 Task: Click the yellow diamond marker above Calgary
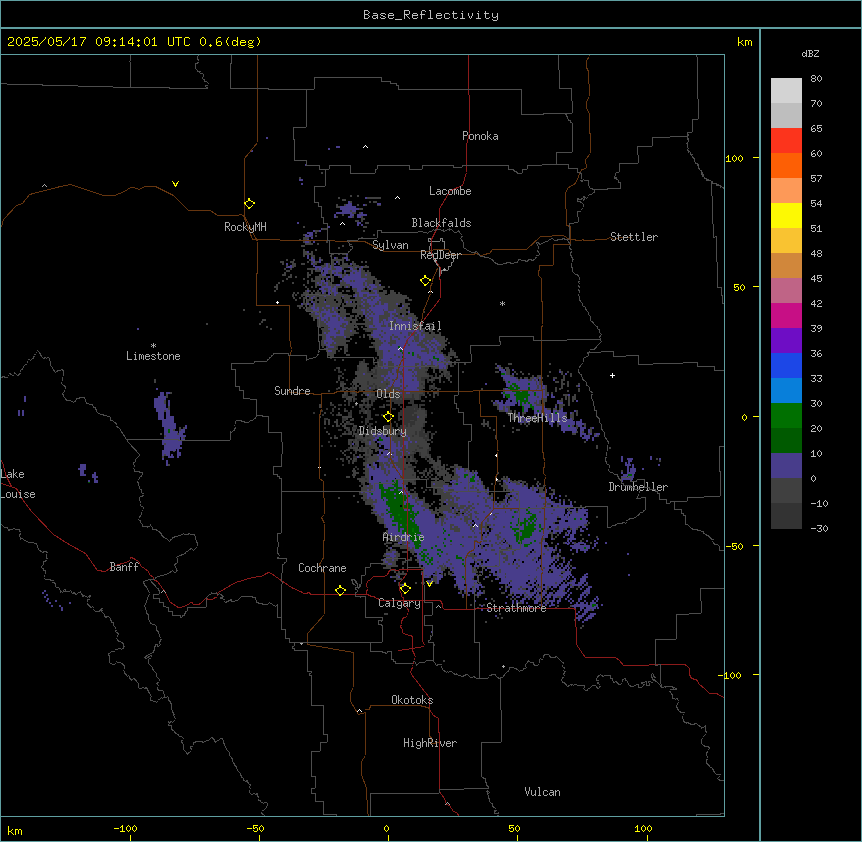[405, 589]
